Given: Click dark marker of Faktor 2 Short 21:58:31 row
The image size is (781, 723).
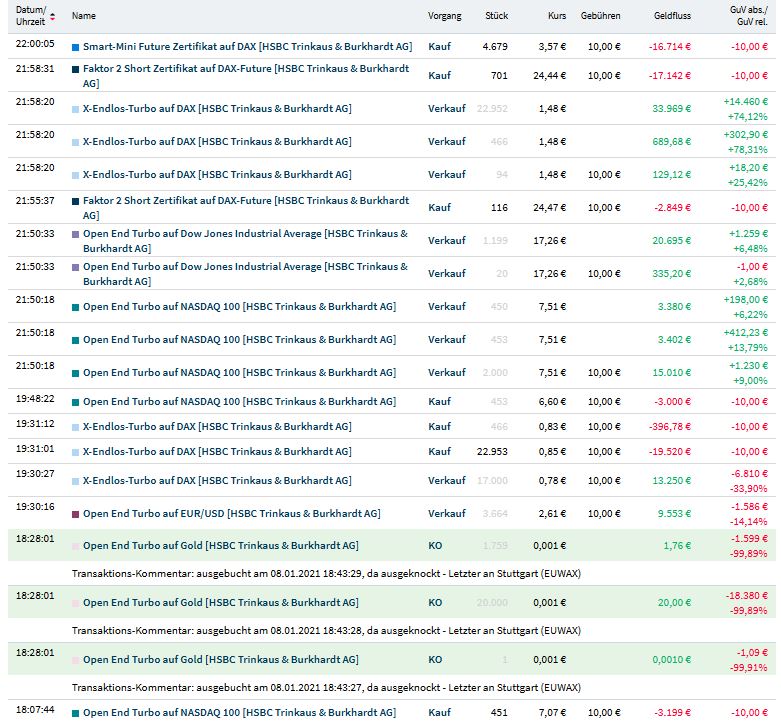Looking at the screenshot, I should (x=76, y=69).
